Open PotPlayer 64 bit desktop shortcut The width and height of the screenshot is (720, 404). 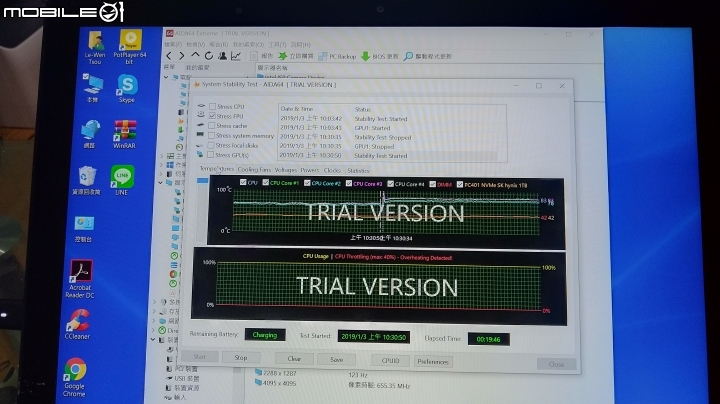tap(130, 47)
